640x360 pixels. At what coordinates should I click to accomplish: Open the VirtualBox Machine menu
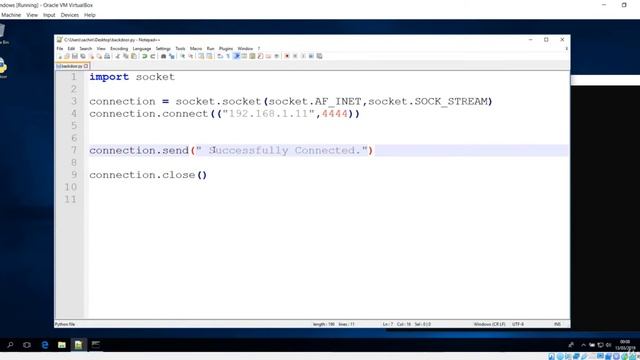click(11, 15)
